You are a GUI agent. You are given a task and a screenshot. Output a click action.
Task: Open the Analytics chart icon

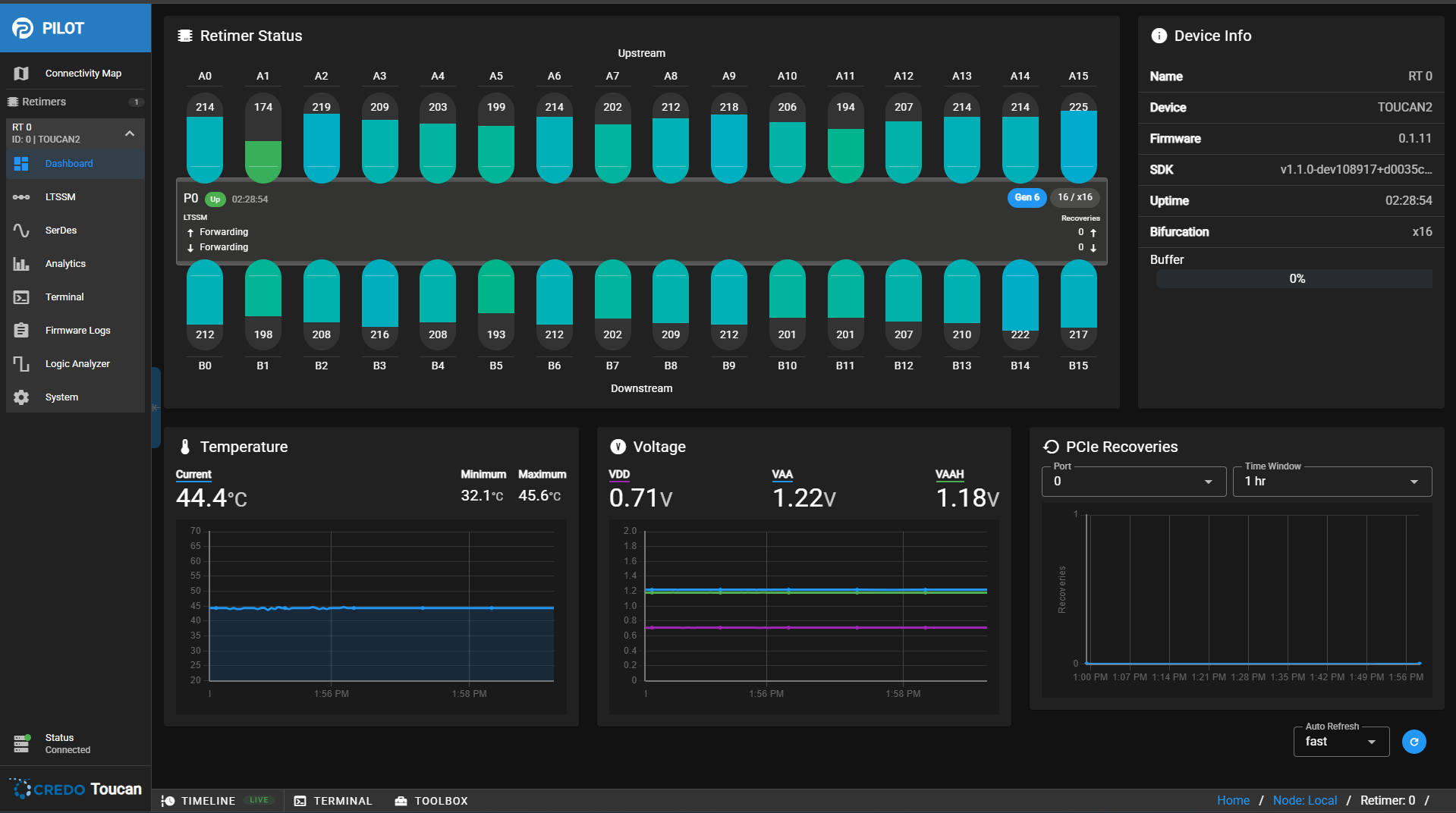pyautogui.click(x=21, y=264)
